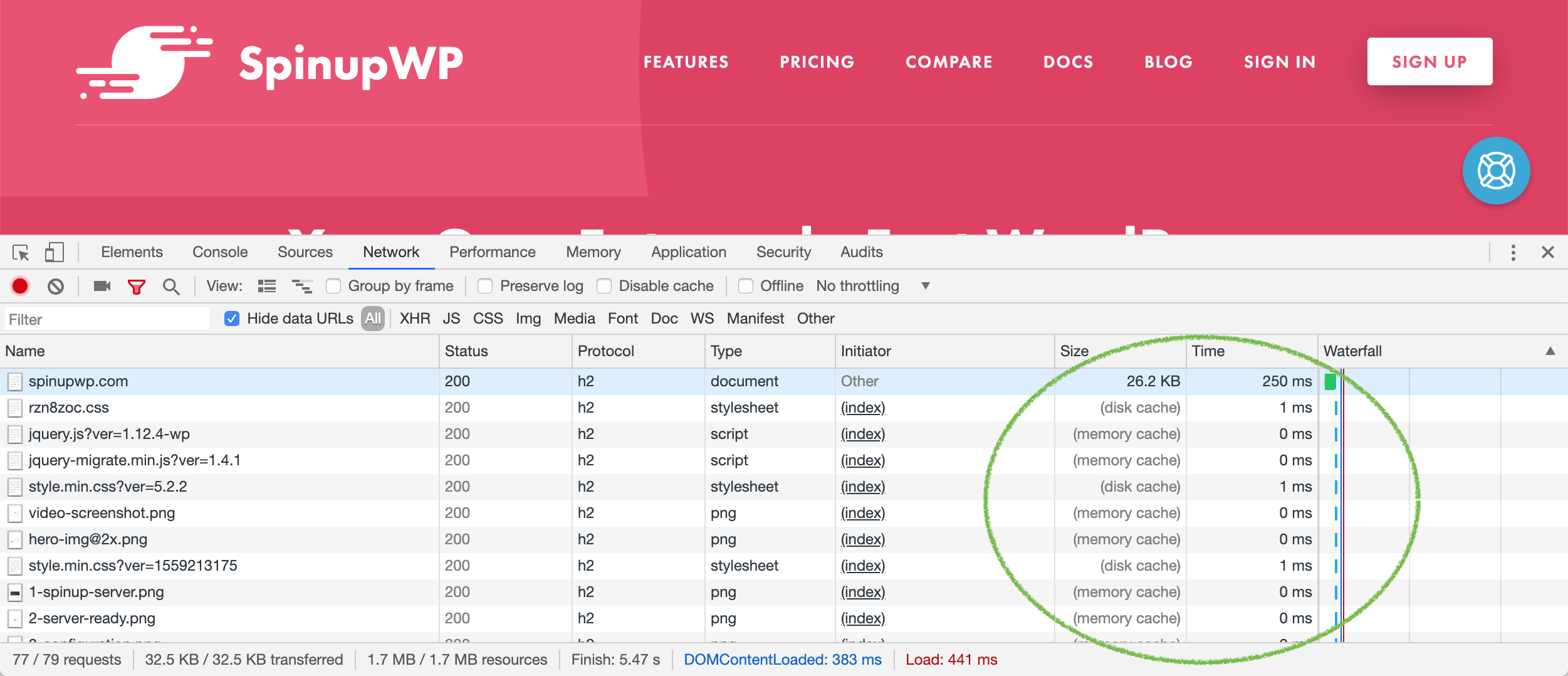This screenshot has width=1568, height=676.
Task: Switch to the Elements tab
Action: (x=132, y=252)
